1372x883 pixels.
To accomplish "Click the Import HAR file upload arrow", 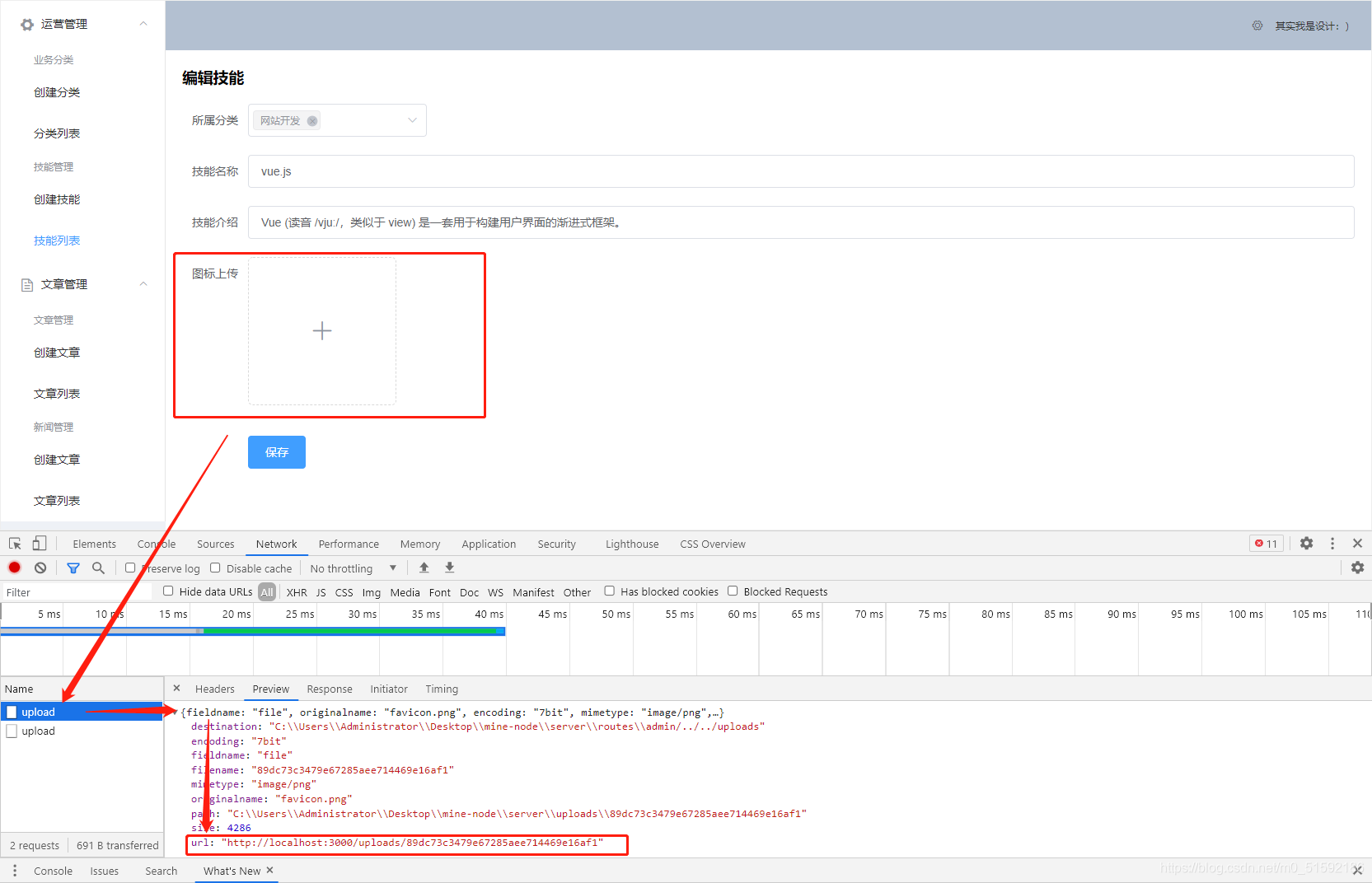I will (424, 568).
